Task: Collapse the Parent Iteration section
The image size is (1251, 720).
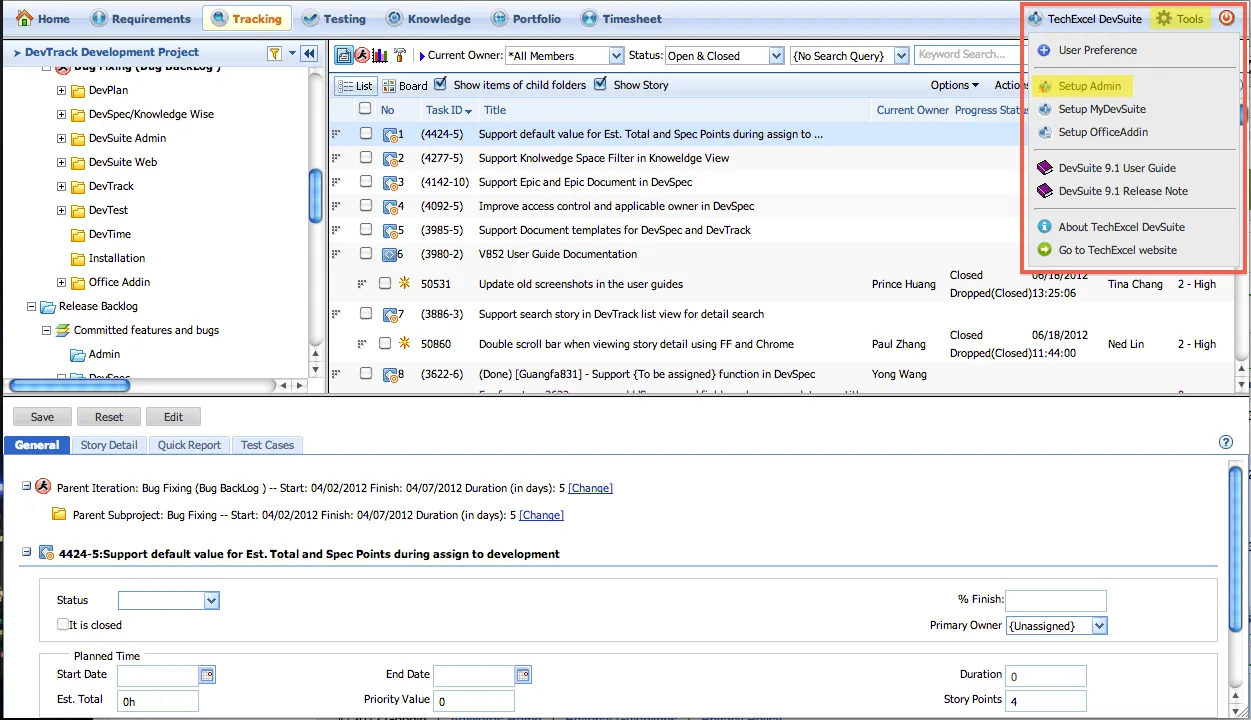Action: point(27,486)
